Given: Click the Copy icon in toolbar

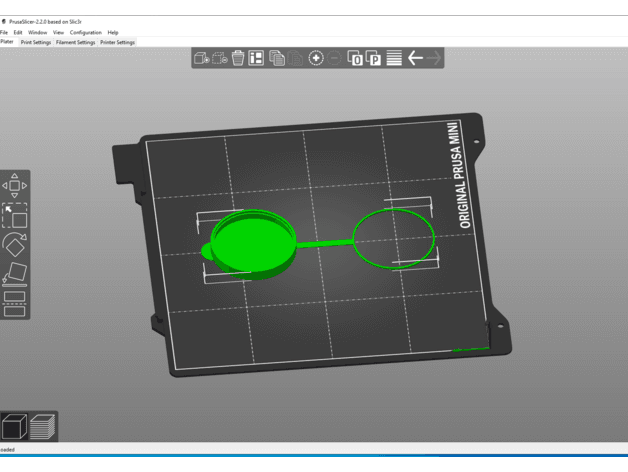Looking at the screenshot, I should 277,58.
